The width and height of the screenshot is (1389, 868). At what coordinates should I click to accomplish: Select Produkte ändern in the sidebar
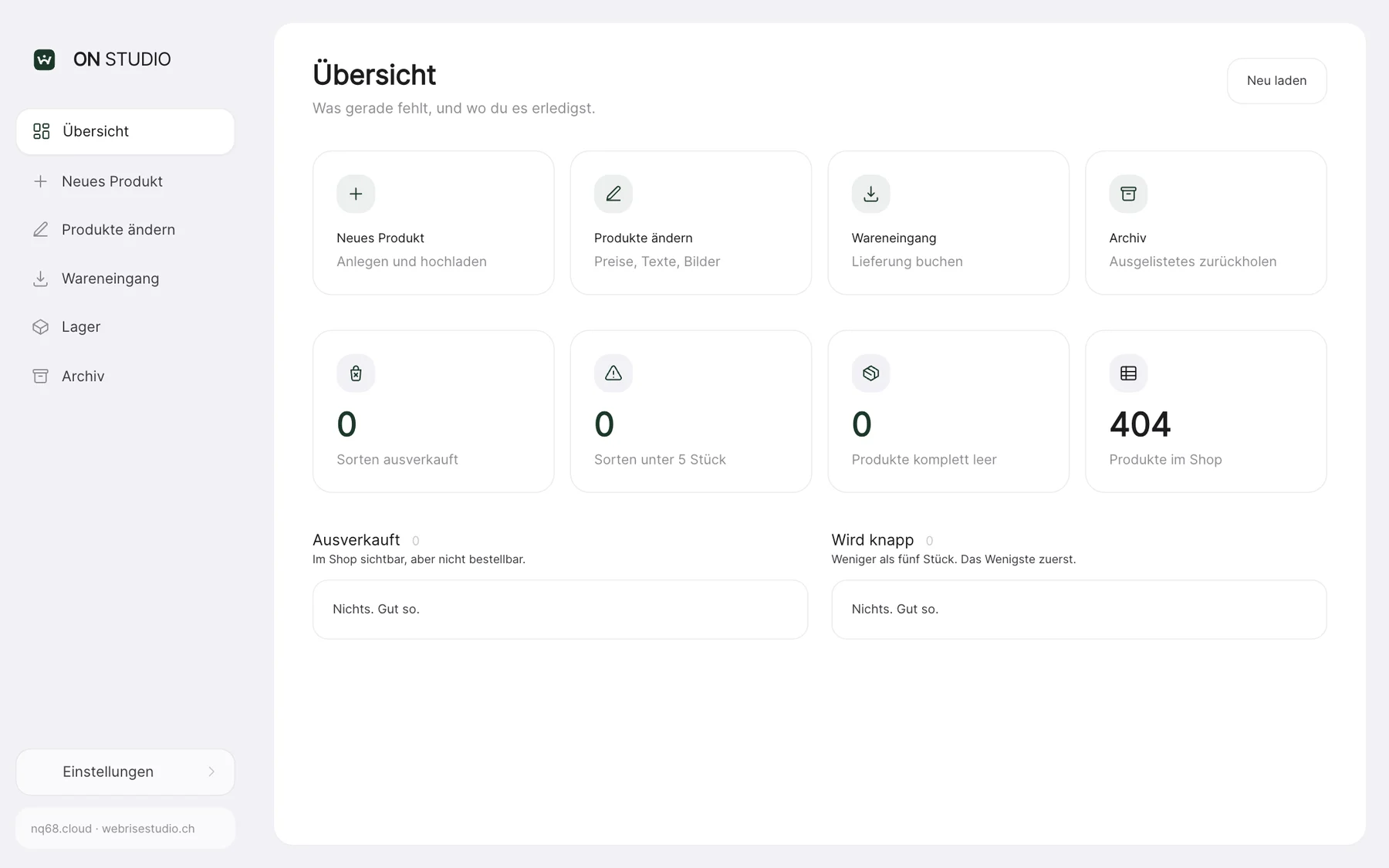pyautogui.click(x=125, y=230)
